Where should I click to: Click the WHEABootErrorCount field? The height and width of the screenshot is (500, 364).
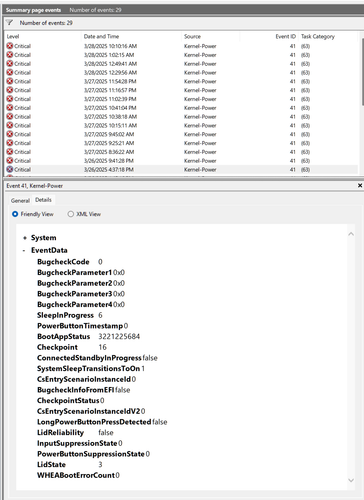pos(78,475)
